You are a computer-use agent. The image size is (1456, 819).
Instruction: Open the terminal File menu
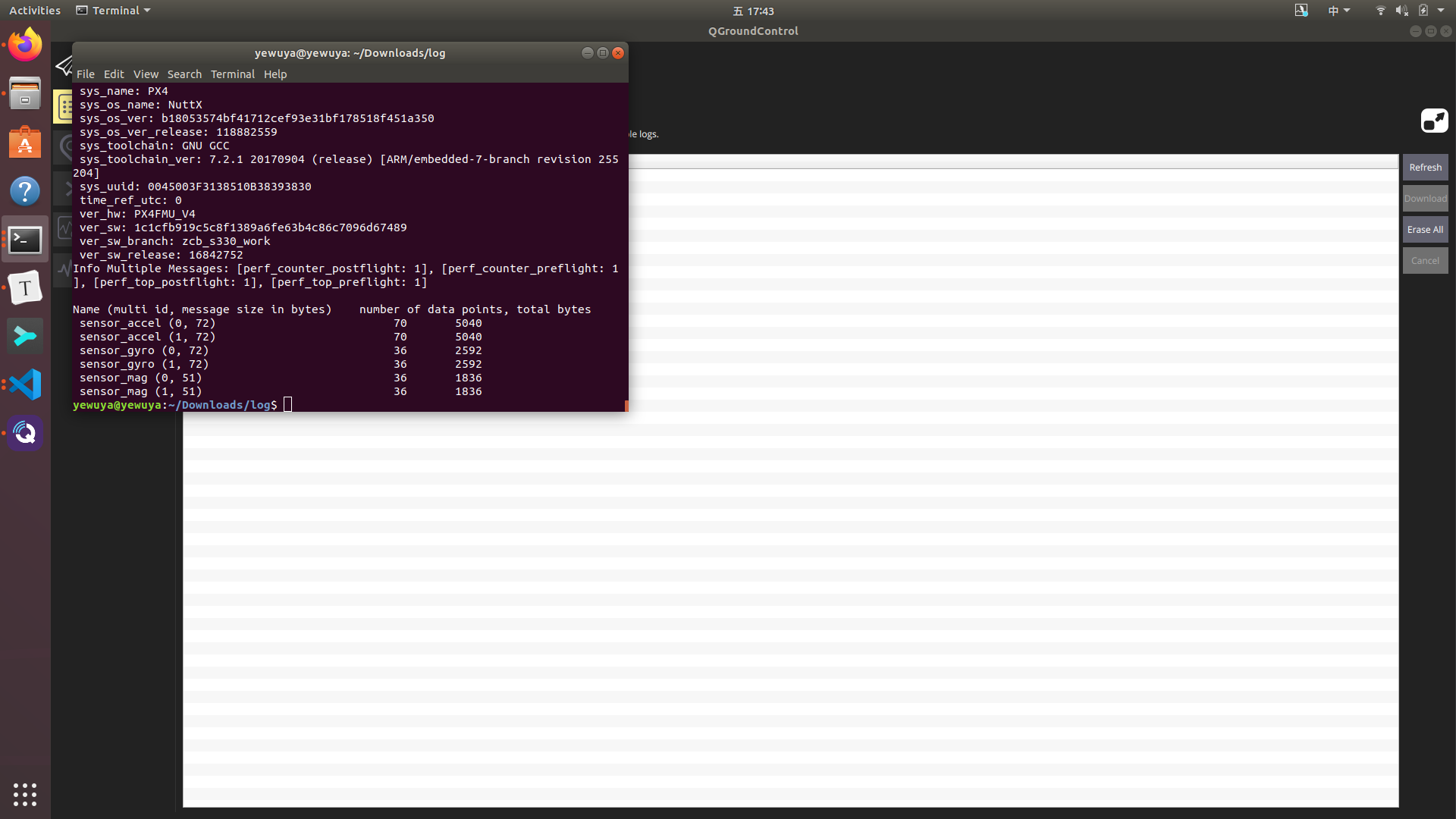(x=85, y=74)
